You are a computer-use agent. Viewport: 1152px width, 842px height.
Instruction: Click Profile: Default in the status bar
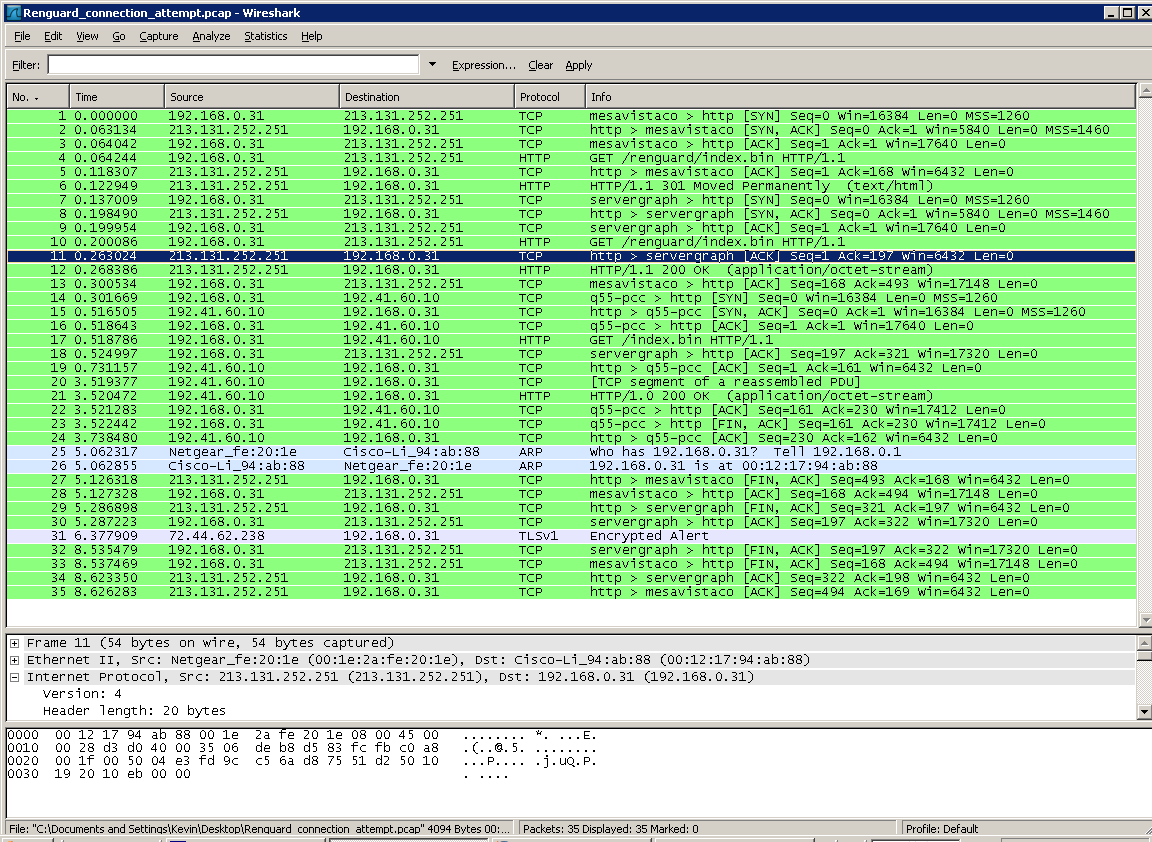[942, 829]
